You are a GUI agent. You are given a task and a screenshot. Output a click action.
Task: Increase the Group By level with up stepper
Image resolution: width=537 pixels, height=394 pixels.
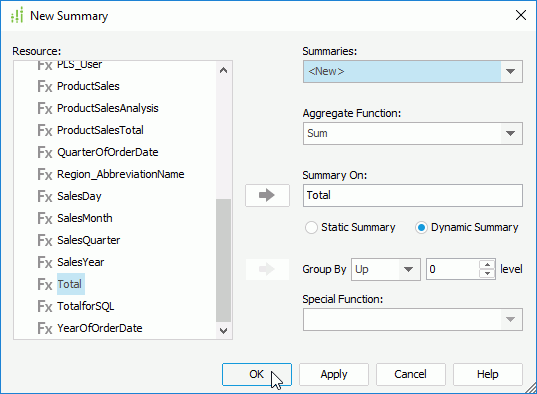click(487, 264)
